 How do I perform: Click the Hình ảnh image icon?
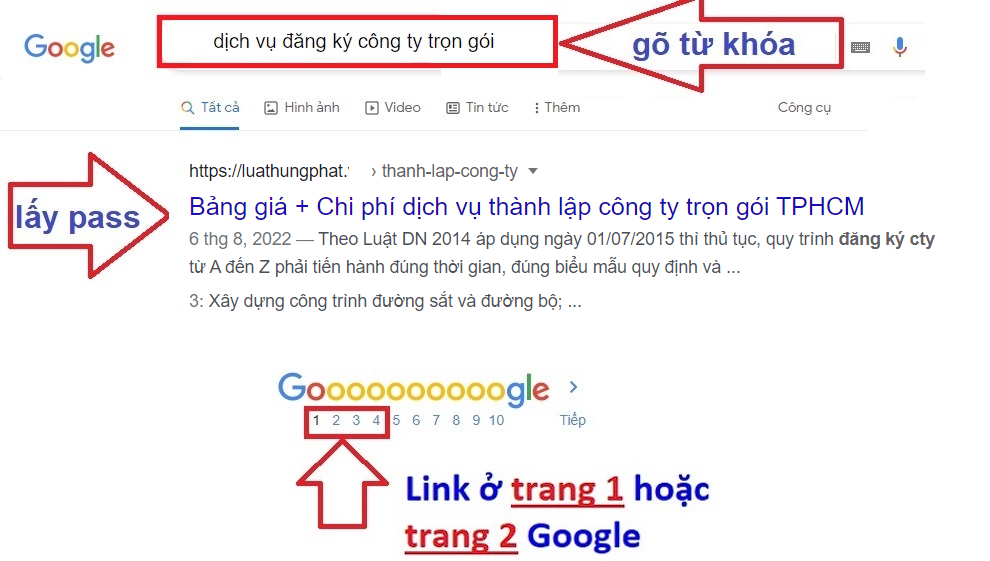(x=271, y=108)
